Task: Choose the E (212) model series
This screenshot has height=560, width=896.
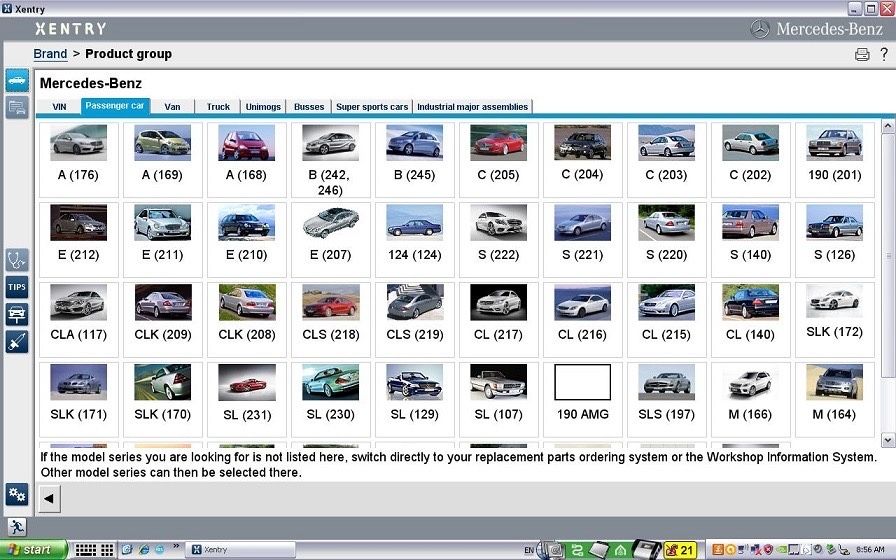Action: tap(78, 239)
